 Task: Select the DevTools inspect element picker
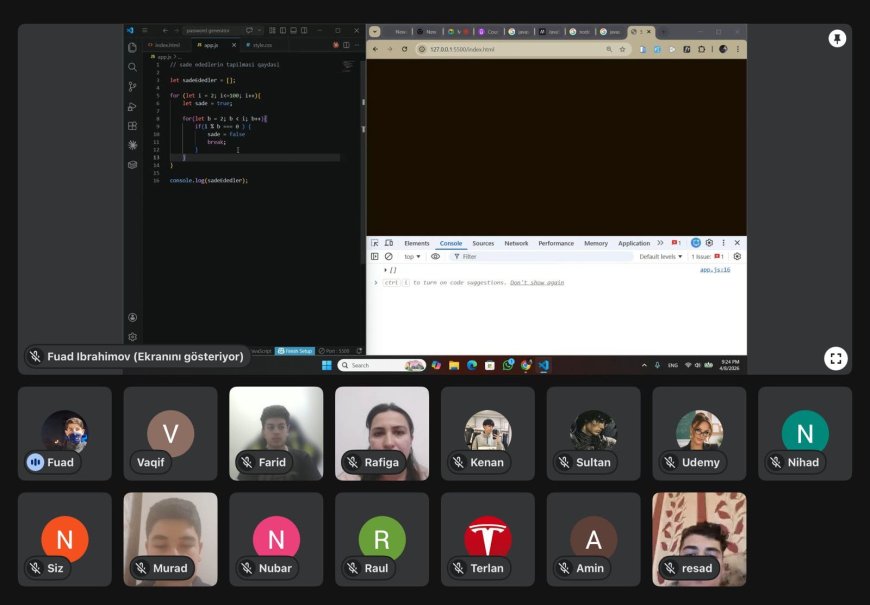(x=375, y=243)
